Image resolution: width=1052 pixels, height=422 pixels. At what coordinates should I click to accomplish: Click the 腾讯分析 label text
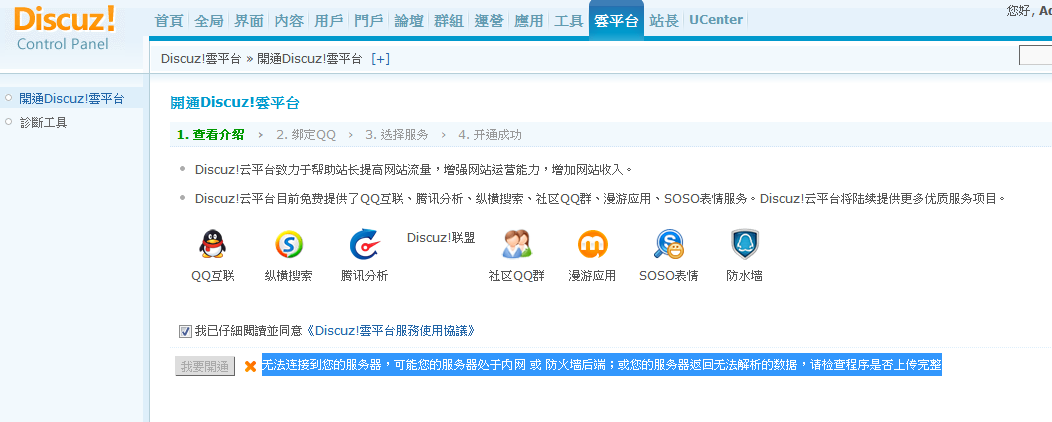[x=364, y=276]
